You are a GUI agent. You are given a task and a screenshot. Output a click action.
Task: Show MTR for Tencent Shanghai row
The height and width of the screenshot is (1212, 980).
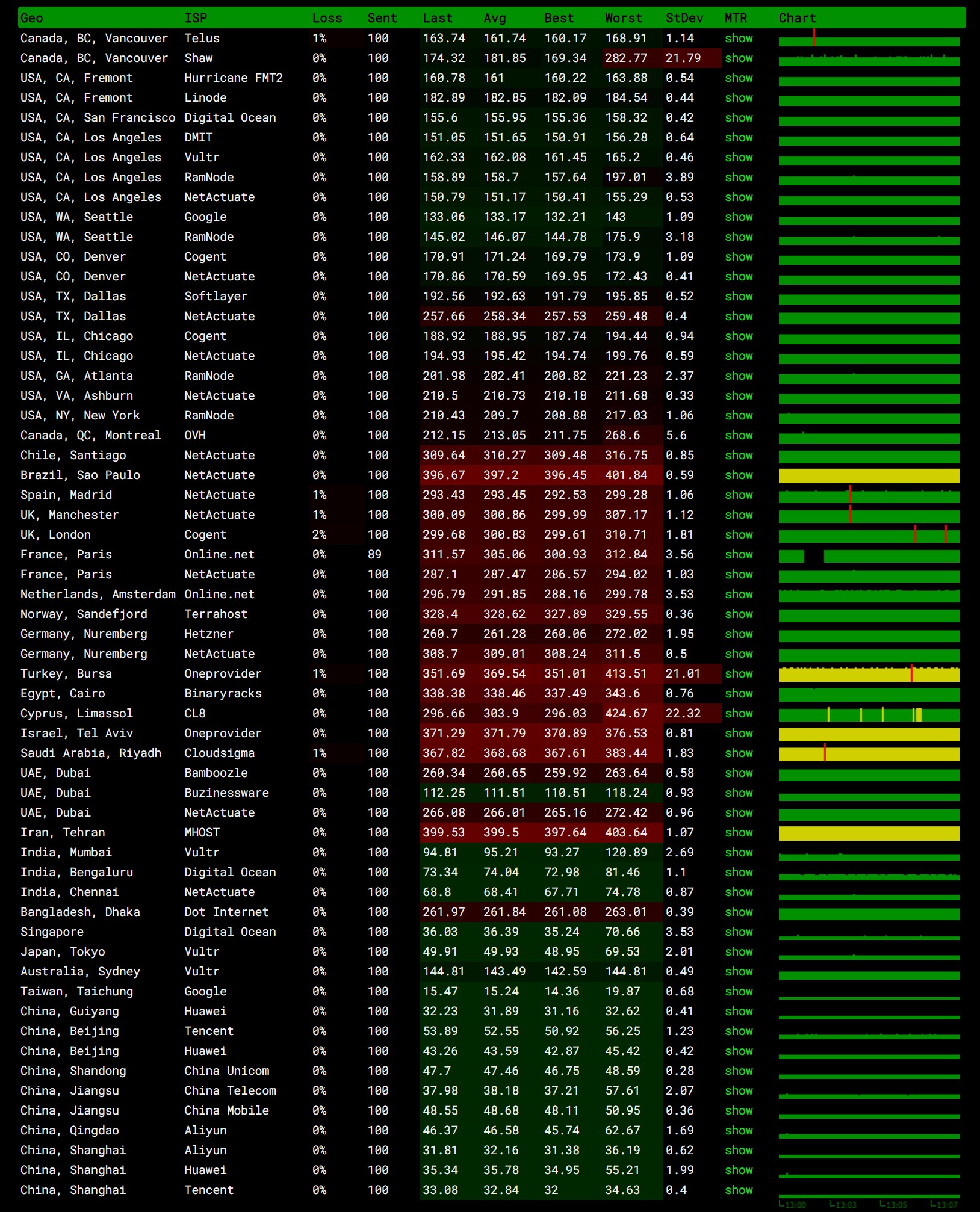click(739, 1190)
